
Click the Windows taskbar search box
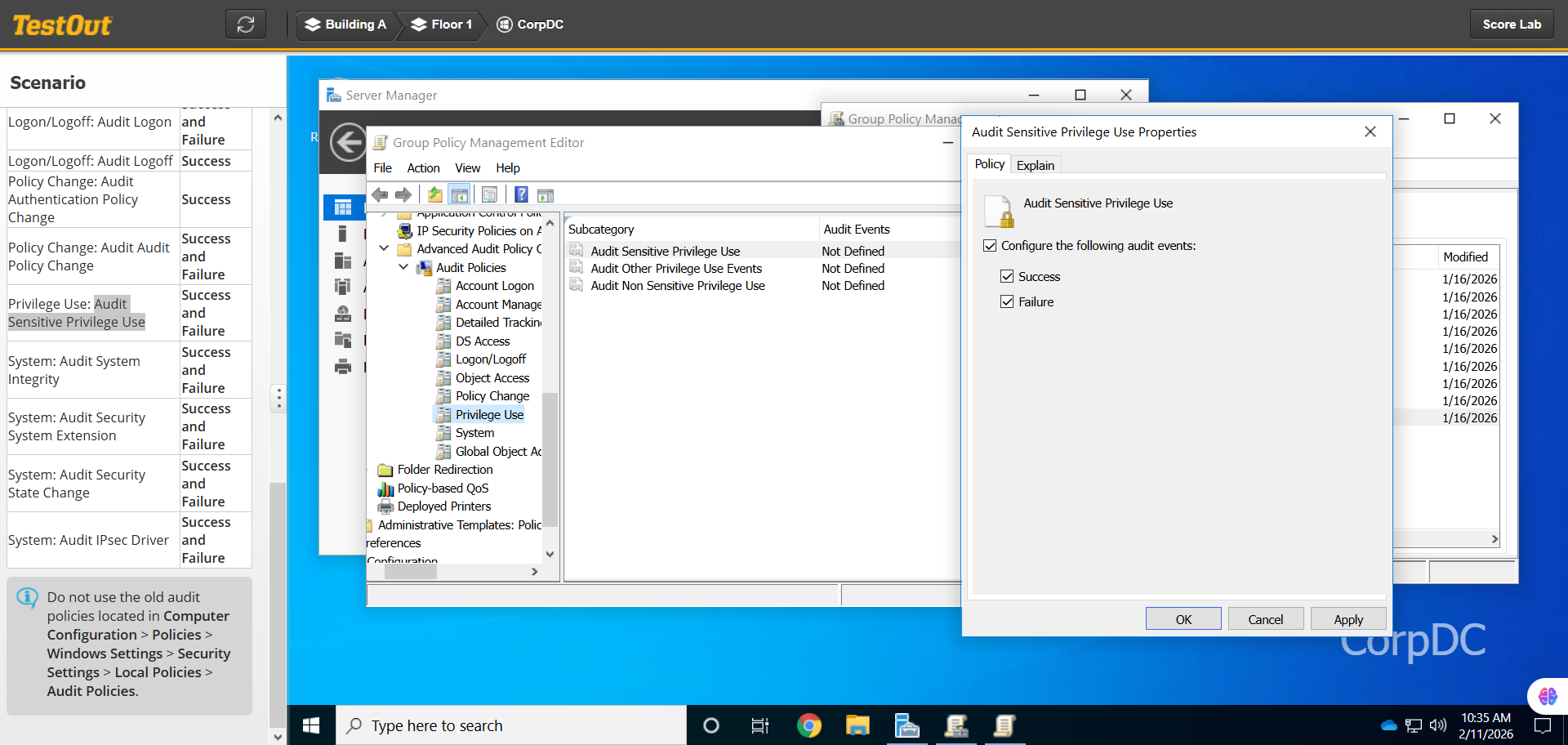pyautogui.click(x=510, y=725)
